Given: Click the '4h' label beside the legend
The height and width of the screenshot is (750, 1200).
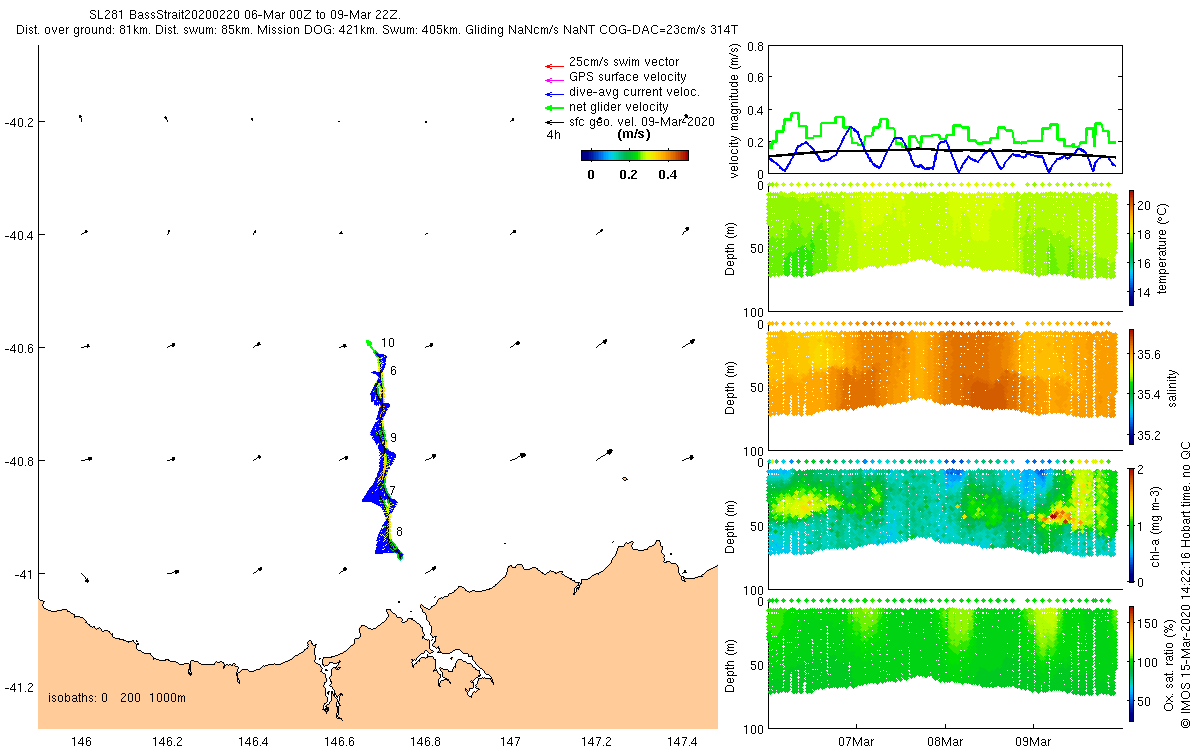Looking at the screenshot, I should [x=553, y=134].
